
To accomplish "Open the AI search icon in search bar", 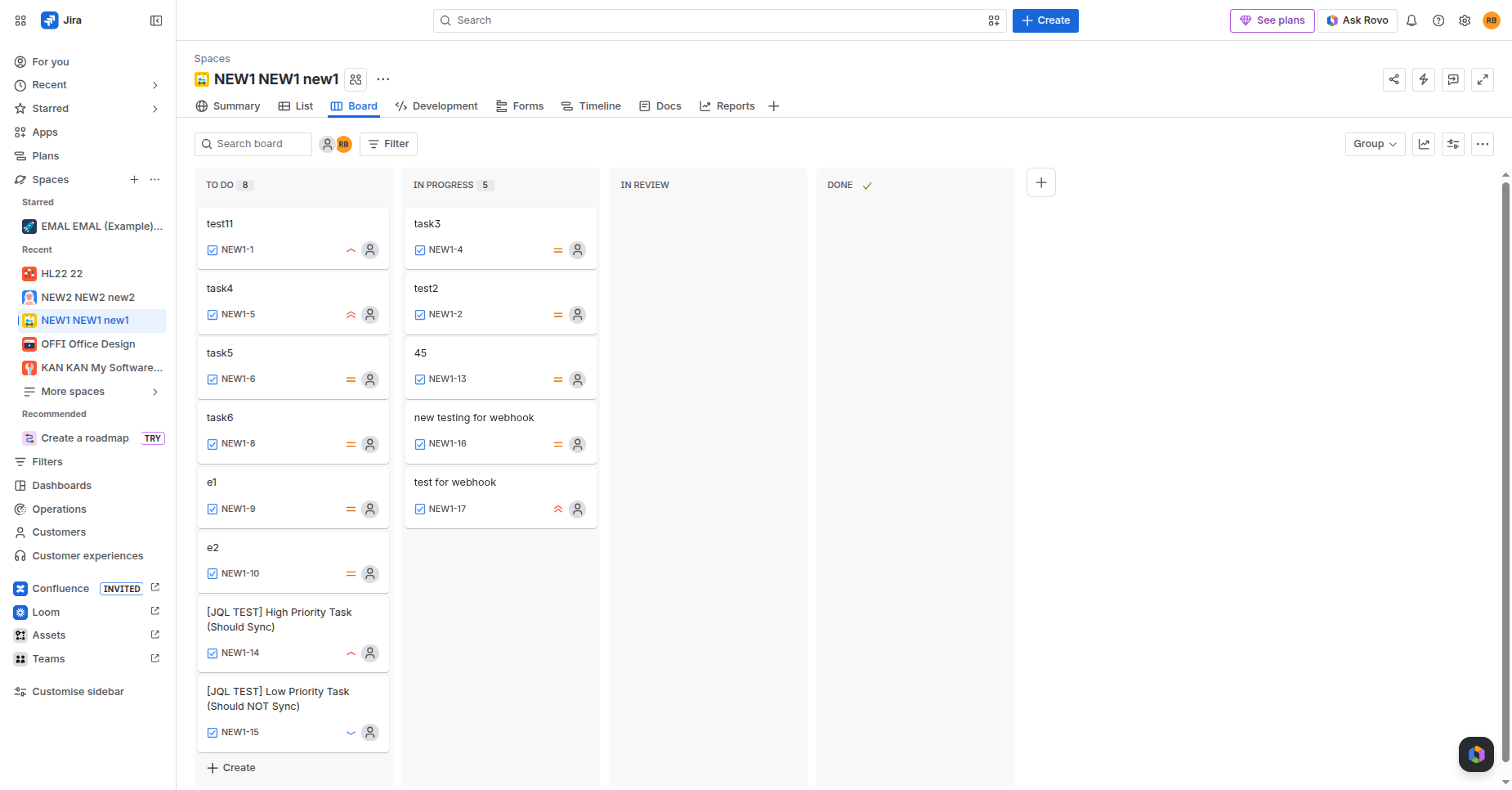I will 994,20.
